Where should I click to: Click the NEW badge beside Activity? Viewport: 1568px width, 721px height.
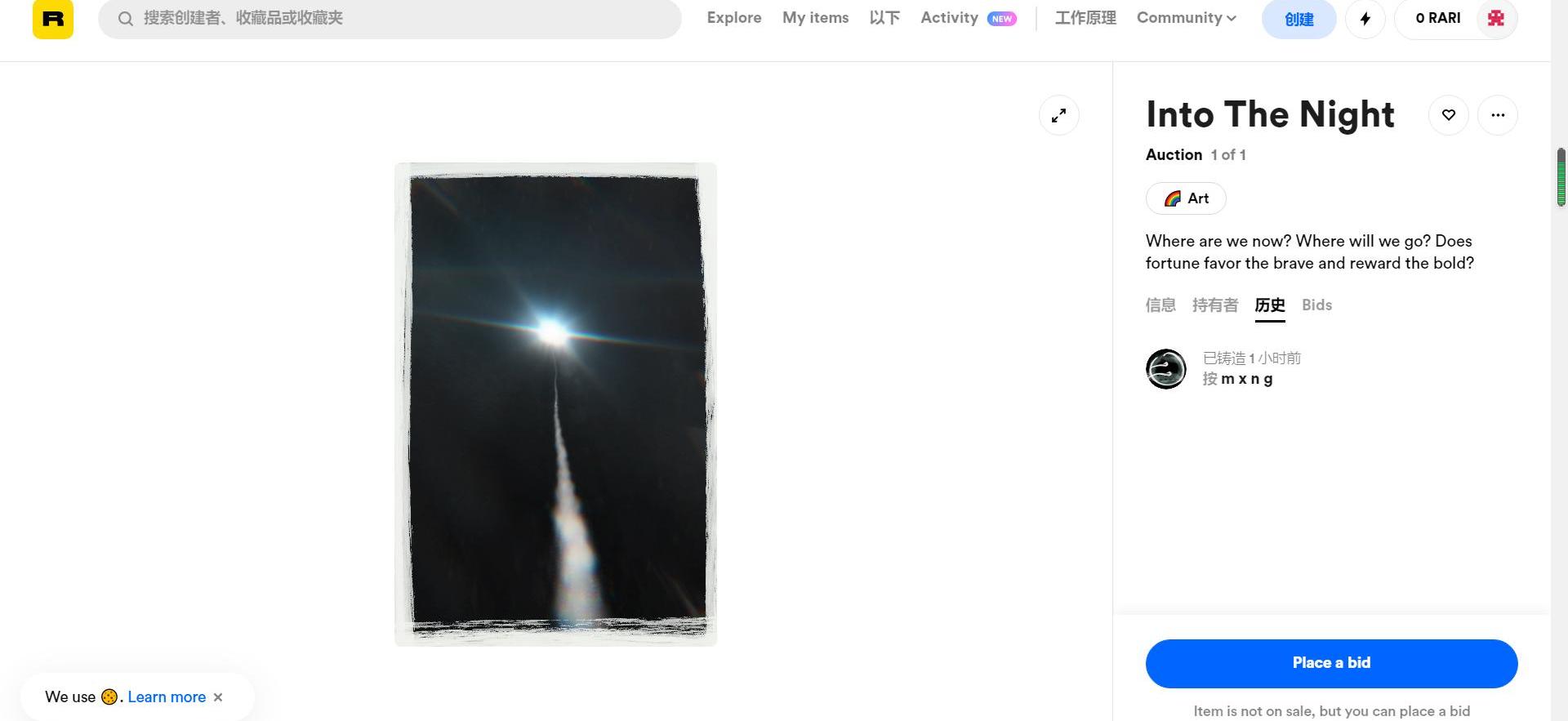(1001, 19)
